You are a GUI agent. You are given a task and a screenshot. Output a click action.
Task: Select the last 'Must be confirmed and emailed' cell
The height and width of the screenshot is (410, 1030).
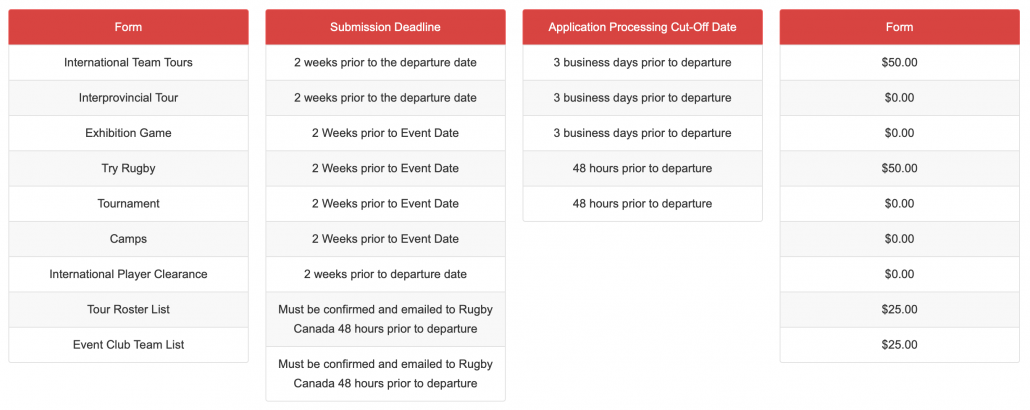[385, 374]
